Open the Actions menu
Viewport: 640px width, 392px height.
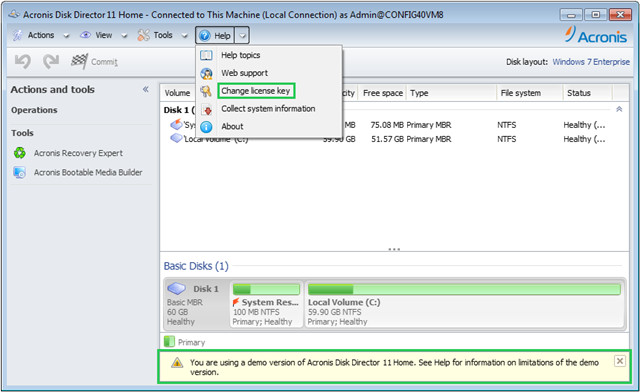click(40, 35)
